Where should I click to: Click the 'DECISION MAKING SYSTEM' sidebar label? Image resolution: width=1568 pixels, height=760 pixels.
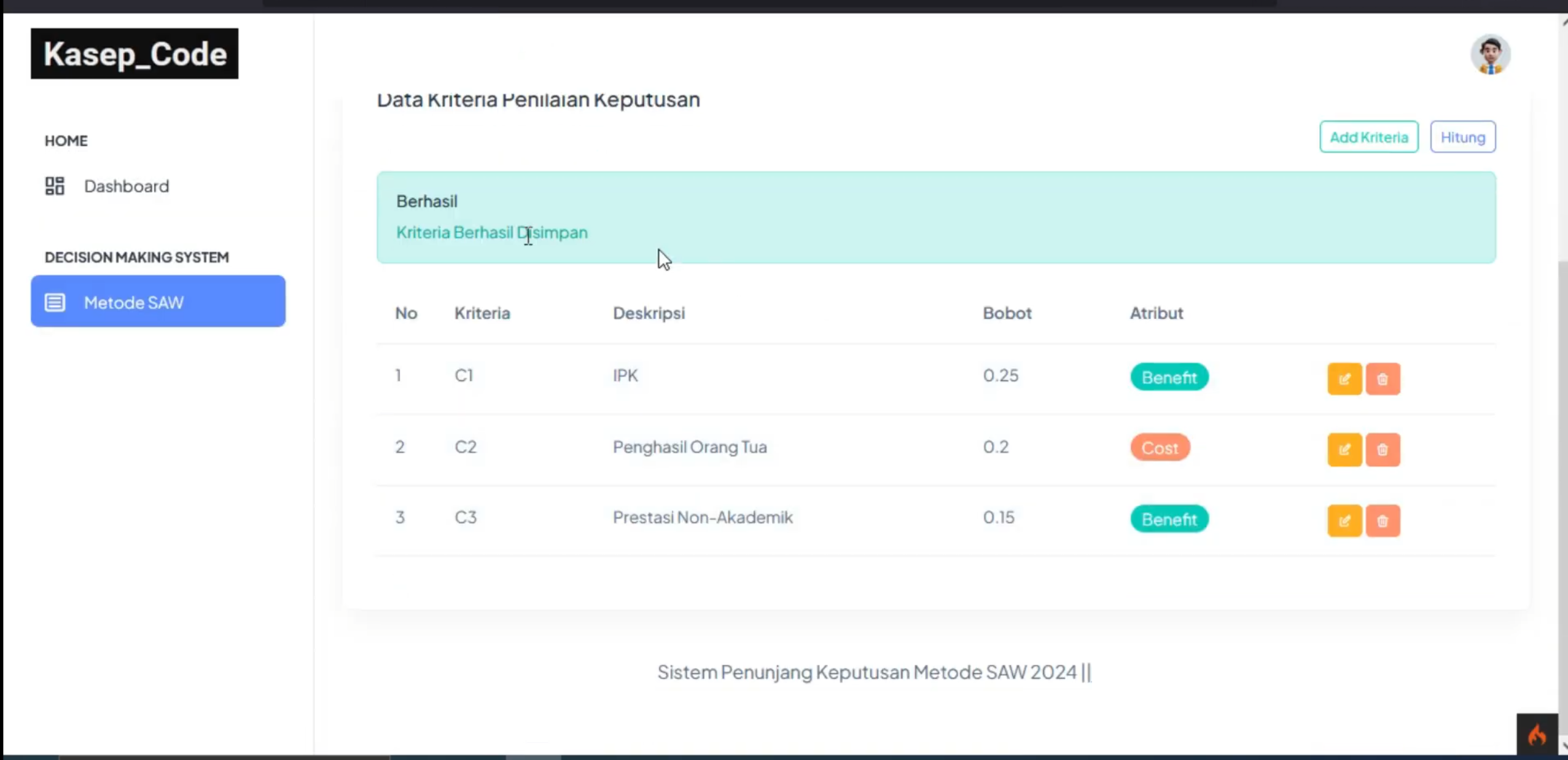136,257
